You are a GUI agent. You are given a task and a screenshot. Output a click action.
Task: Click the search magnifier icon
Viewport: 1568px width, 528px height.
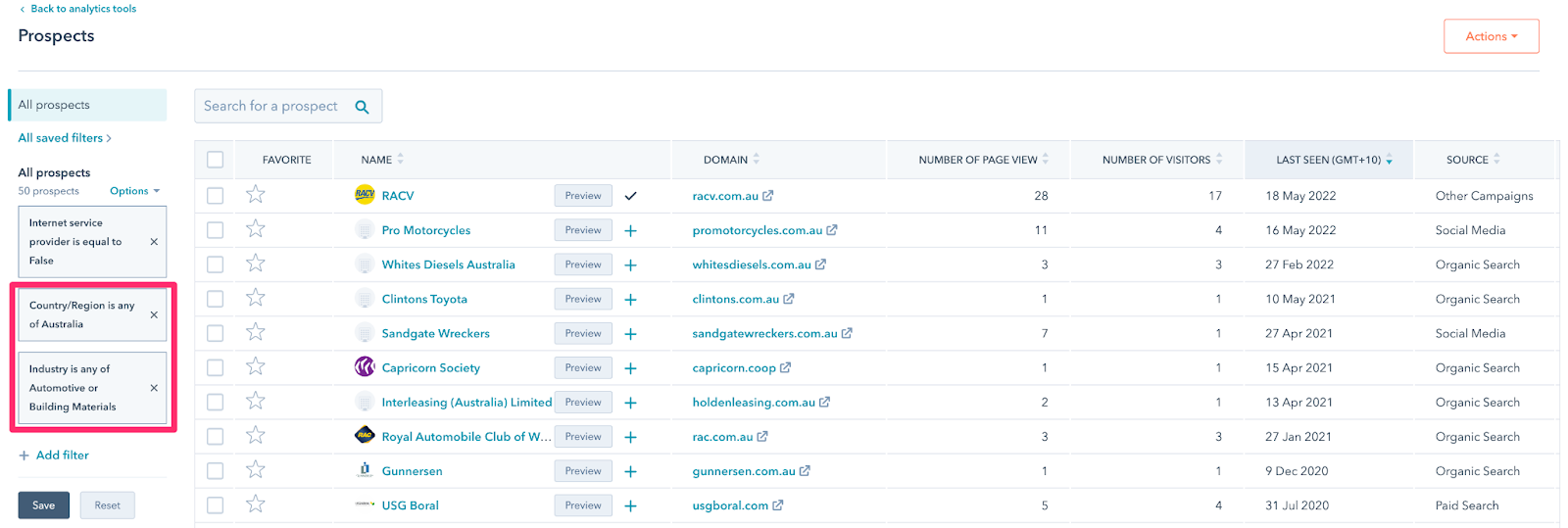tap(362, 107)
